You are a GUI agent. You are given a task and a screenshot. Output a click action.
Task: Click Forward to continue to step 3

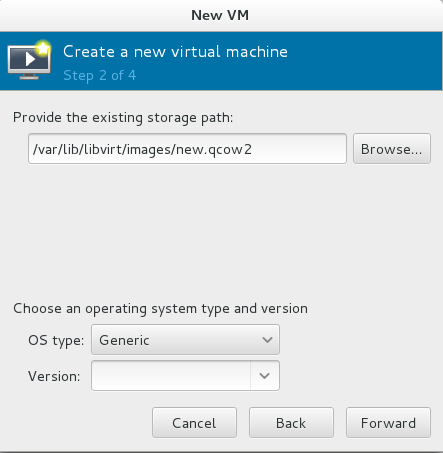point(388,423)
